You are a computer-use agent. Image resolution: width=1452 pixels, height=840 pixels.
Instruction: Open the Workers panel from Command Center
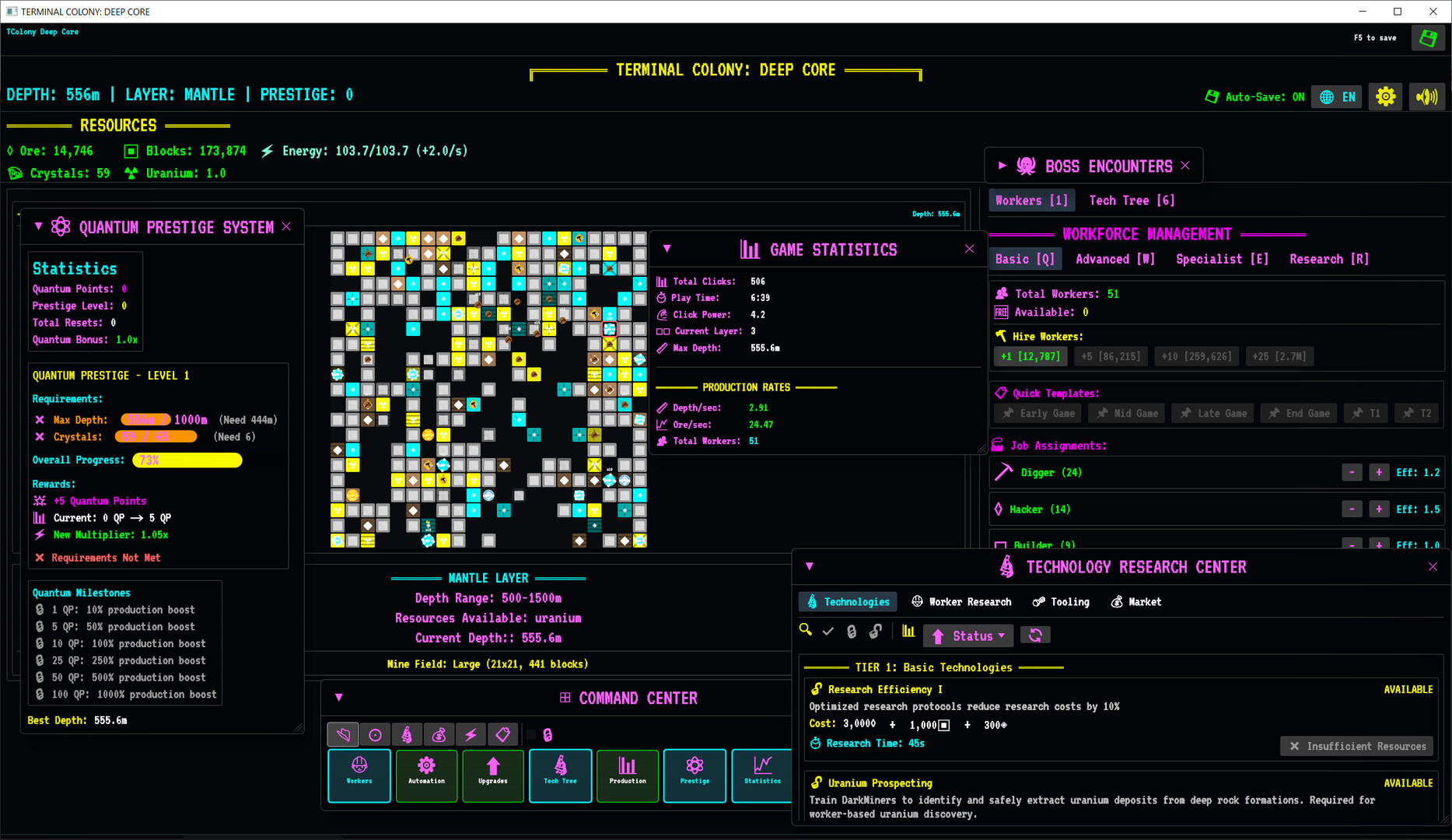tap(359, 775)
